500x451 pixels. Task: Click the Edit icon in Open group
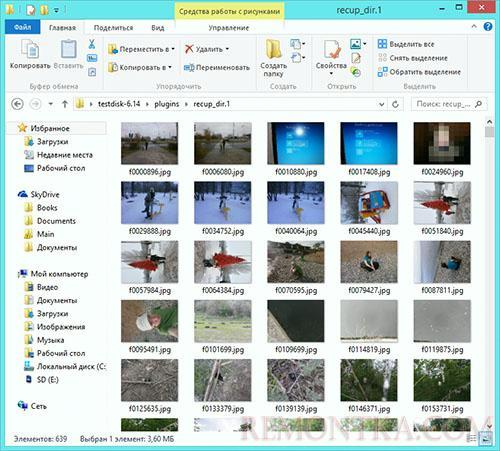coord(356,58)
